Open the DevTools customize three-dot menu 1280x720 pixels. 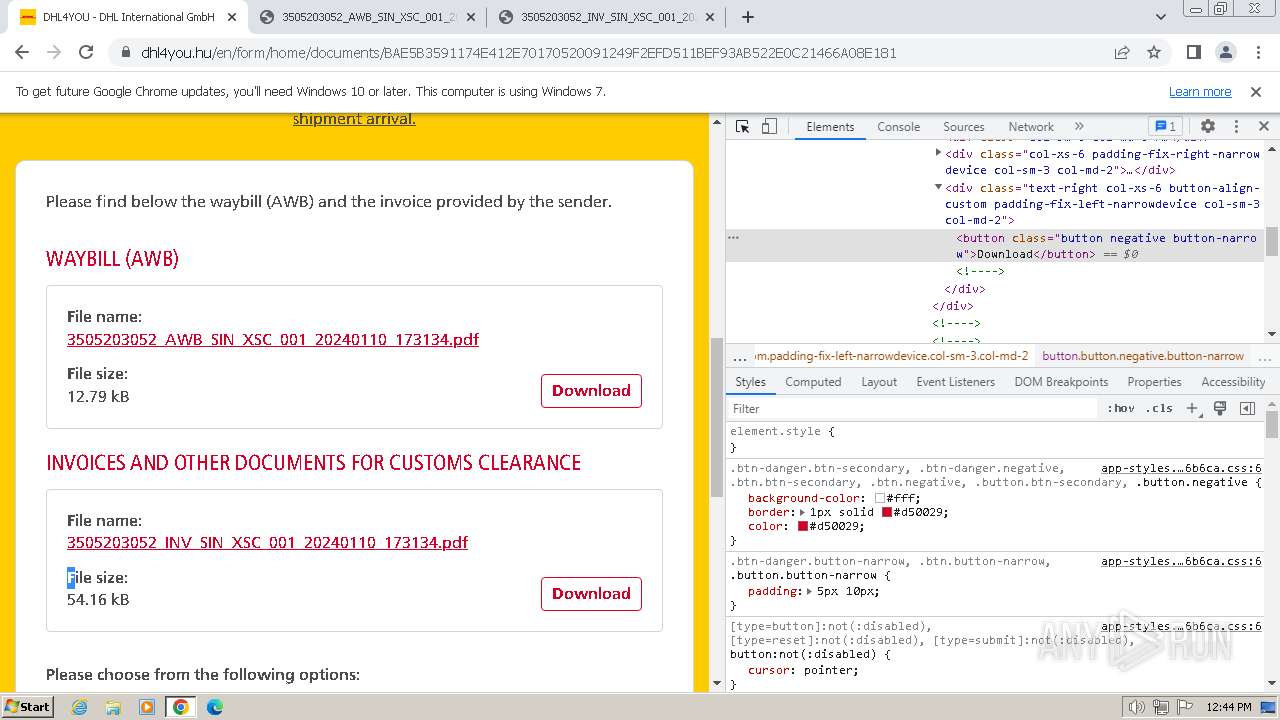click(x=1236, y=126)
